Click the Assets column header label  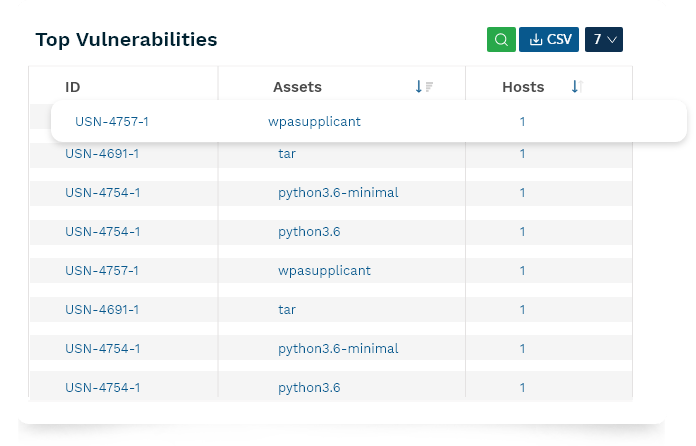[297, 87]
